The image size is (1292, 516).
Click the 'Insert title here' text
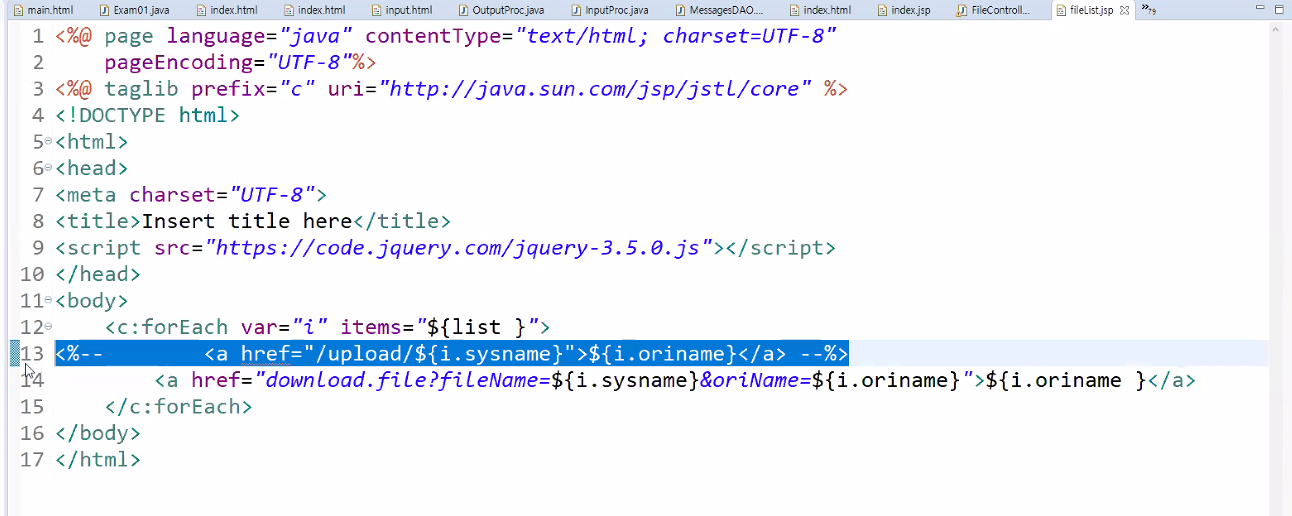coord(246,221)
